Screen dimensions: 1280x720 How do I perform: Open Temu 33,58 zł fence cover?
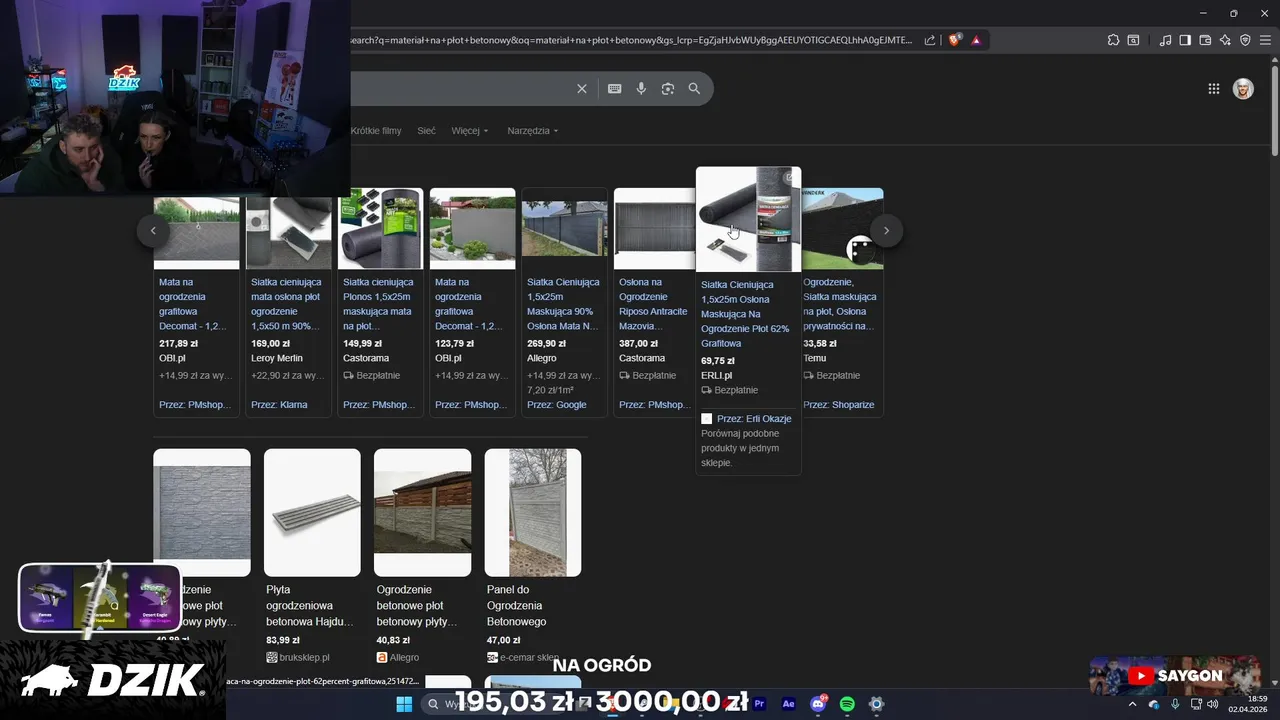coord(842,302)
